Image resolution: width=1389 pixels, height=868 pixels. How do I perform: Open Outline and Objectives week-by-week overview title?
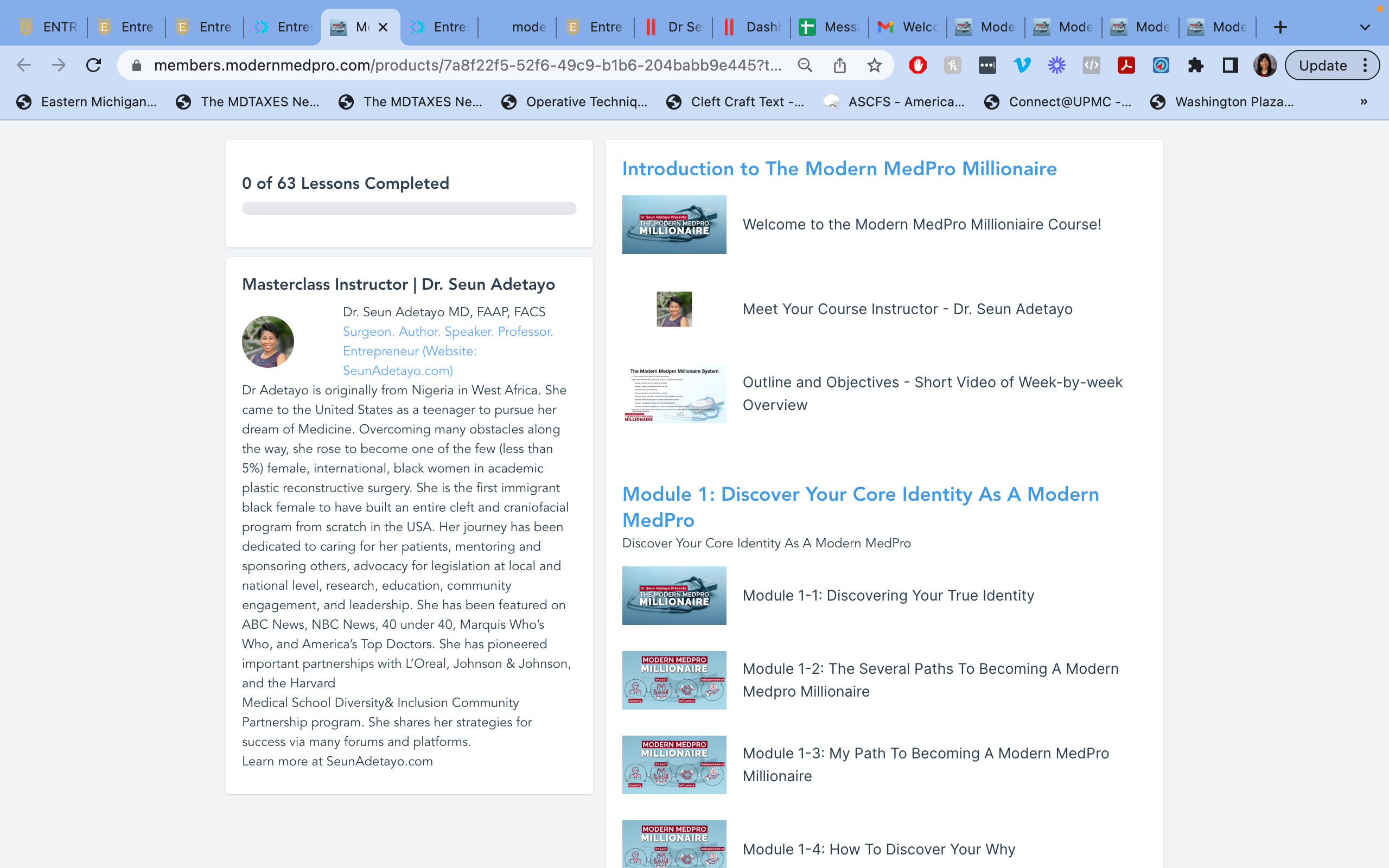[x=932, y=394]
